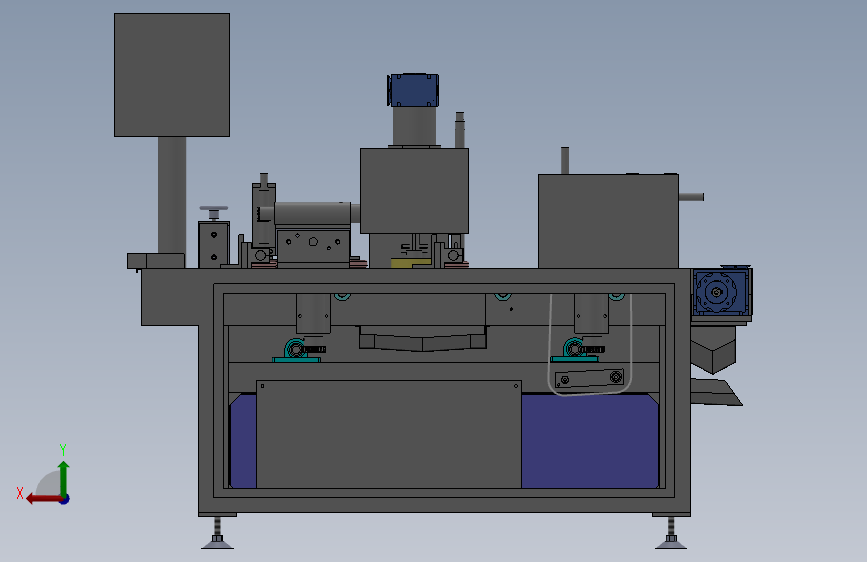The height and width of the screenshot is (562, 867).
Task: Select the blue motor on top of the machine
Action: pyautogui.click(x=413, y=90)
